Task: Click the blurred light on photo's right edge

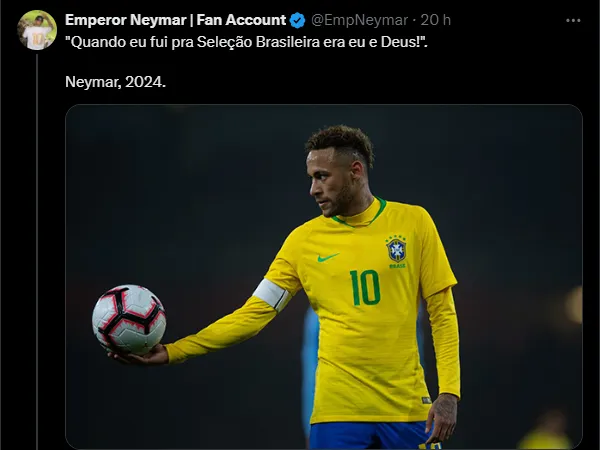Action: [x=573, y=305]
